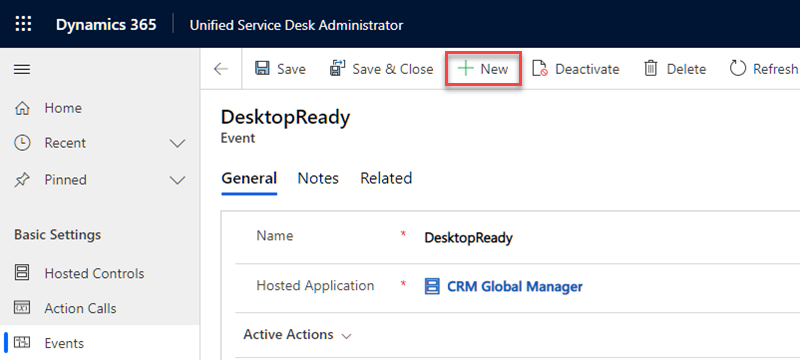Go back using the left arrow

221,69
